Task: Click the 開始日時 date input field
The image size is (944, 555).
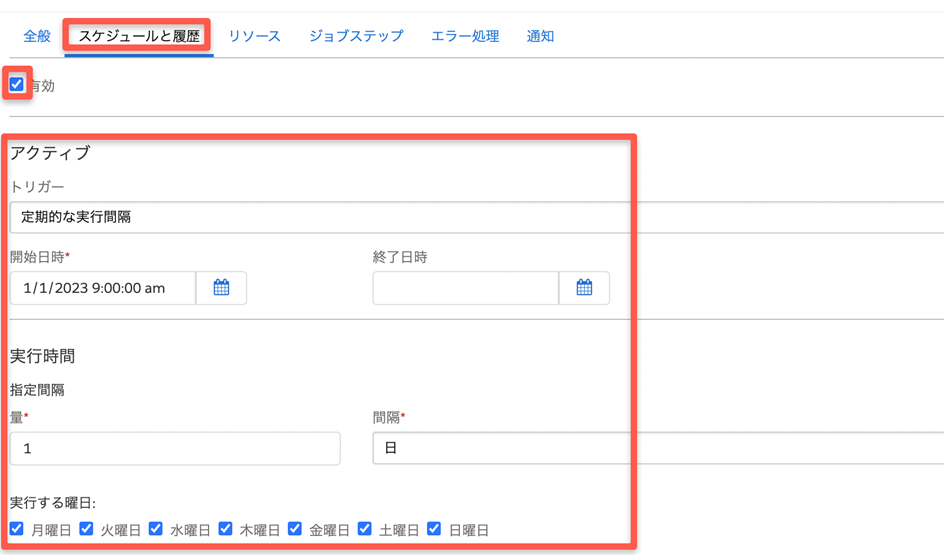Action: pos(103,288)
